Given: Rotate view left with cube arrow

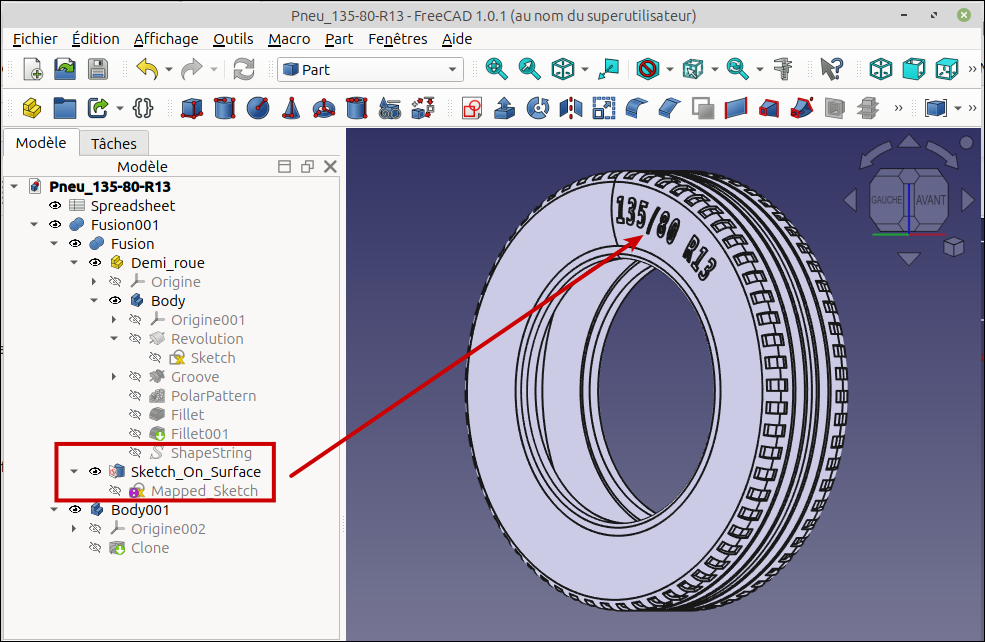Looking at the screenshot, I should pyautogui.click(x=850, y=200).
